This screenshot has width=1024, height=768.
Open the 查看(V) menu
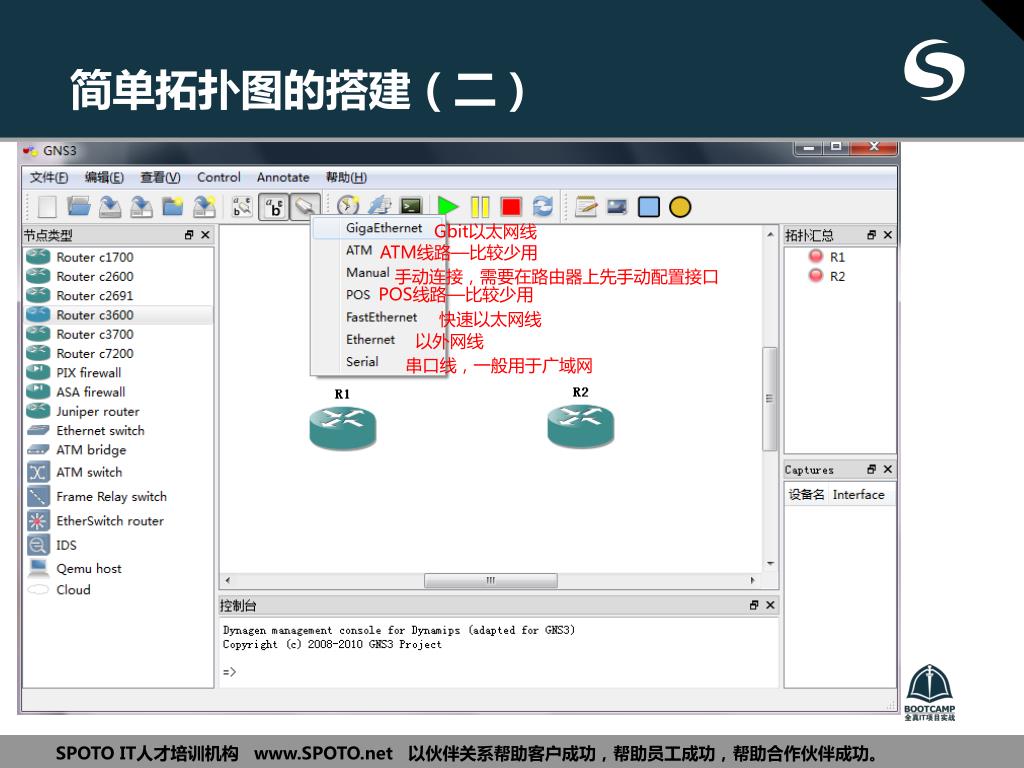pos(160,177)
